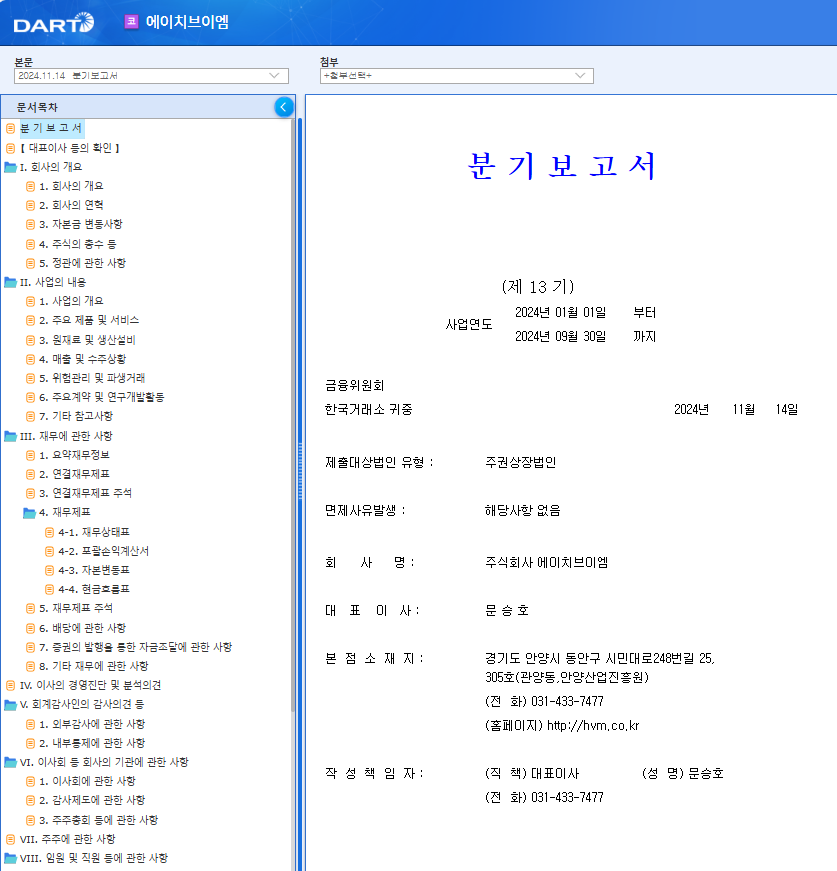
Task: Open '4. 매출 및 수주상황' section
Action: (82, 359)
